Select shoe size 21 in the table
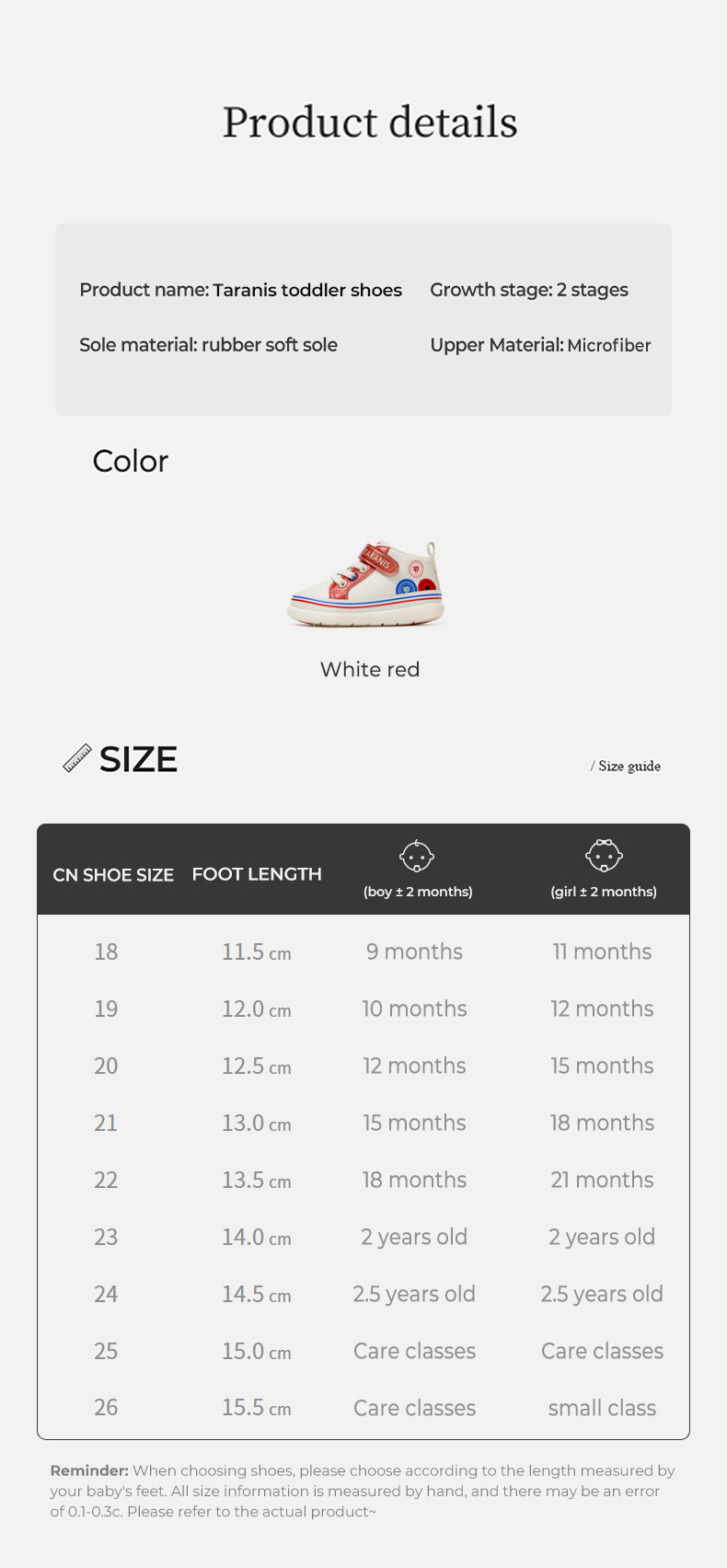This screenshot has height=1568, width=727. [106, 1123]
